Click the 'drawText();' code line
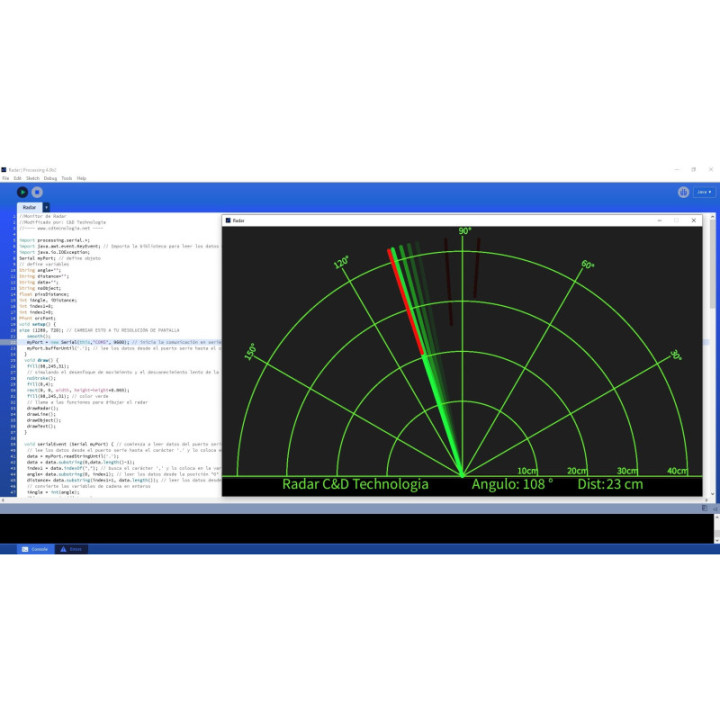Image resolution: width=720 pixels, height=720 pixels. [41, 426]
